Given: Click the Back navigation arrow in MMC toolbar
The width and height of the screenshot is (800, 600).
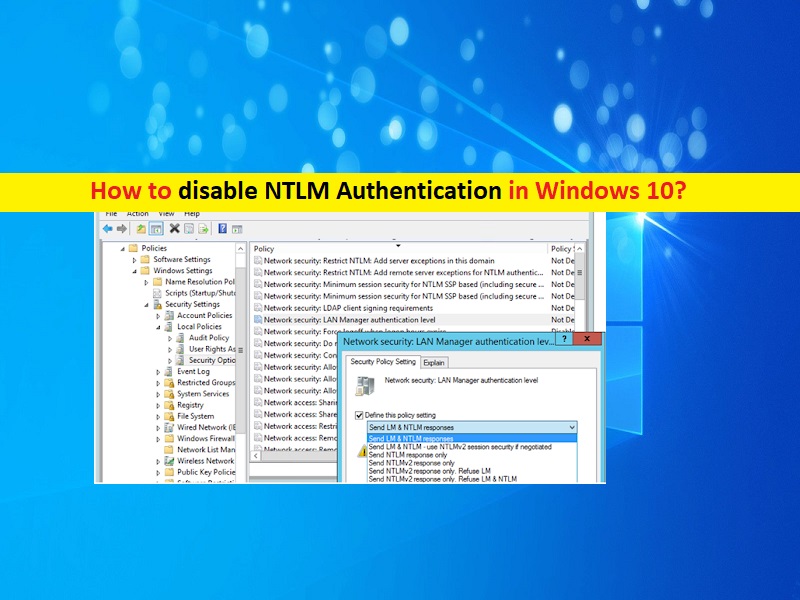Looking at the screenshot, I should 108,228.
